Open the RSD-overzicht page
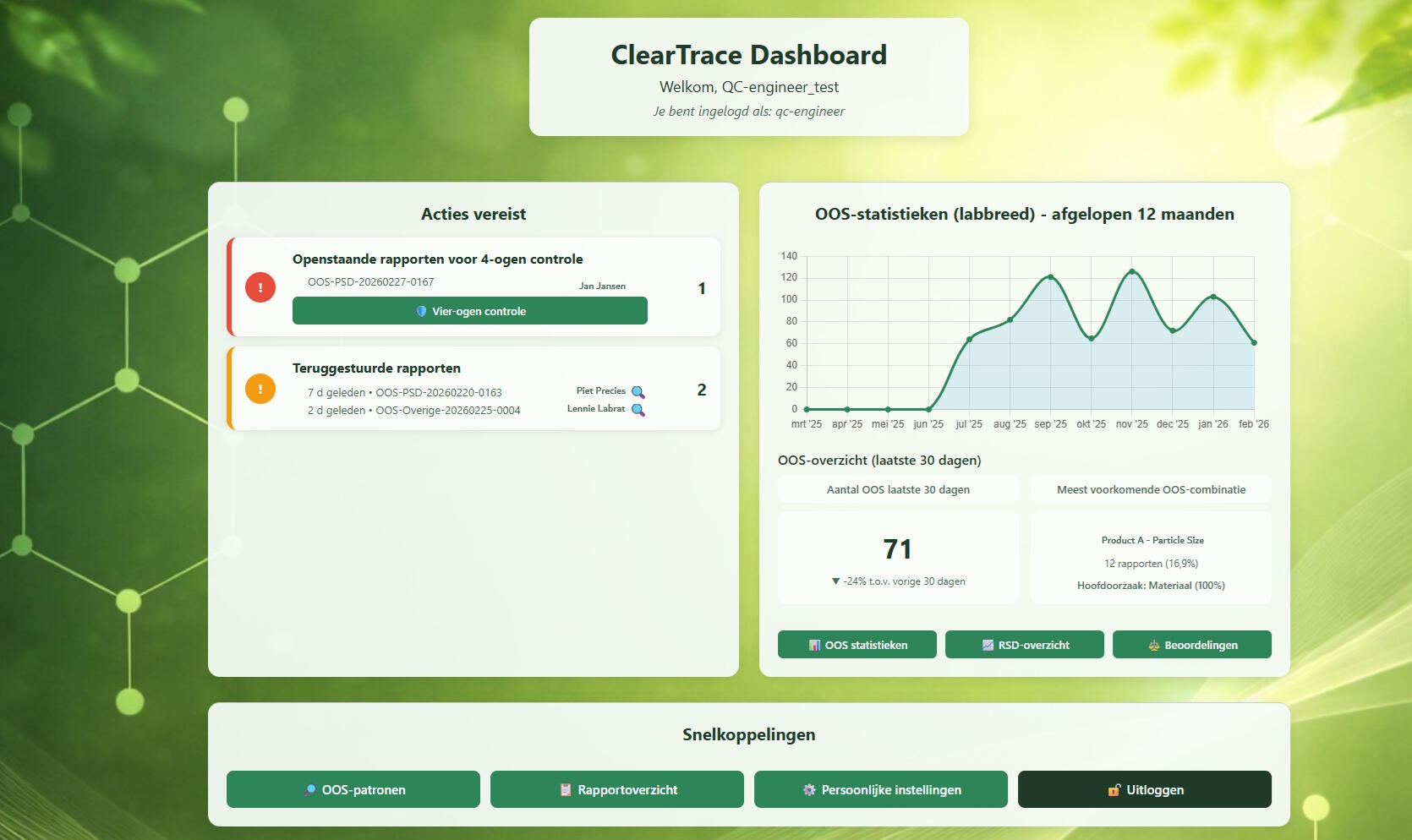Image resolution: width=1412 pixels, height=840 pixels. coord(1024,645)
